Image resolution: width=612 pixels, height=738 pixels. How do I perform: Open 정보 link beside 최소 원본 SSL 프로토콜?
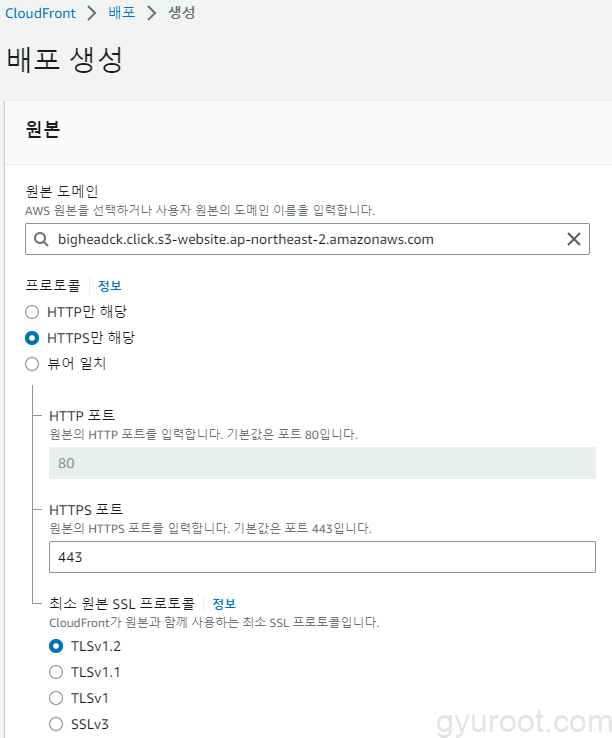pos(224,604)
